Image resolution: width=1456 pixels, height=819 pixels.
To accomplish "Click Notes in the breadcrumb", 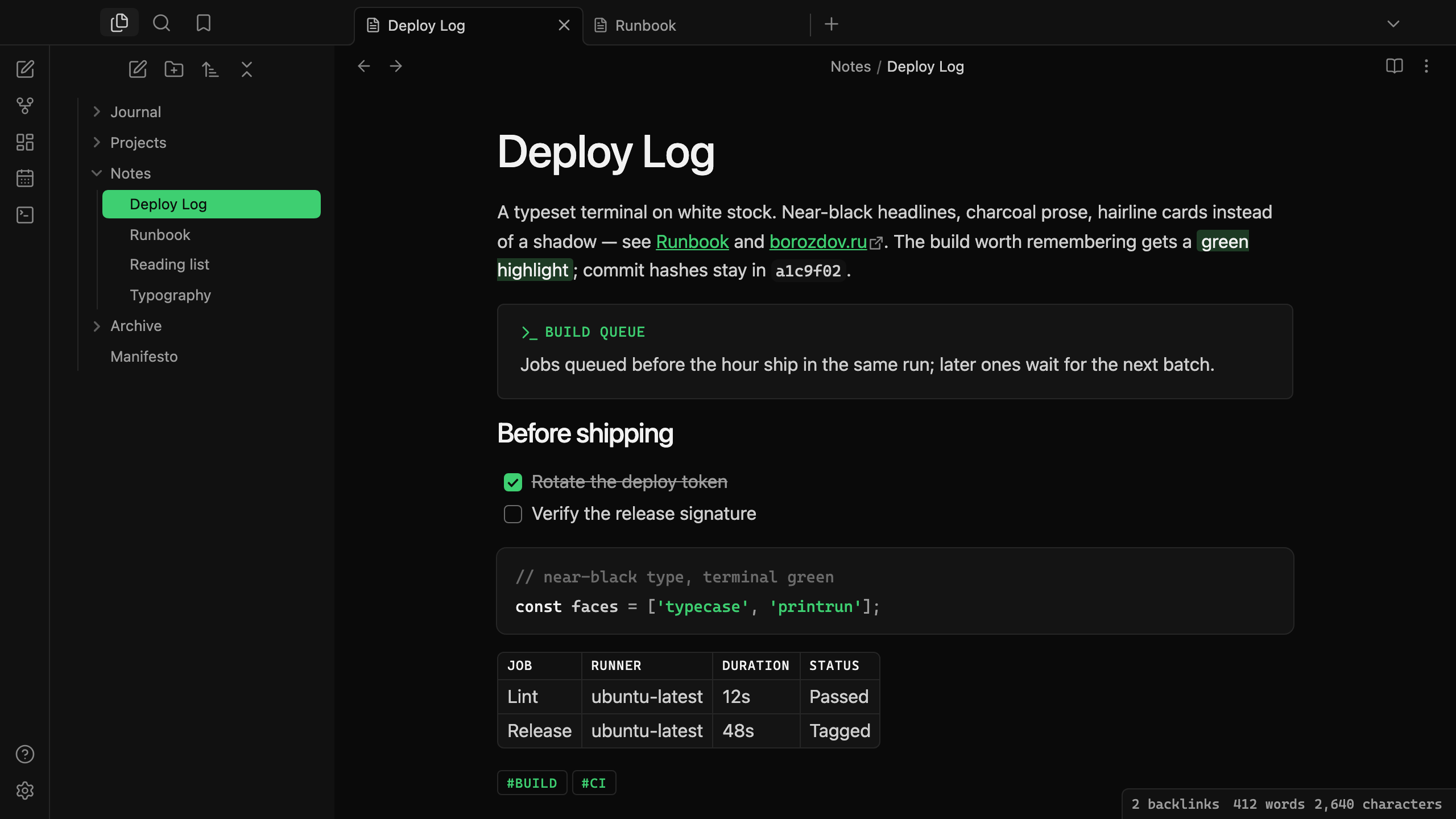I will [850, 67].
